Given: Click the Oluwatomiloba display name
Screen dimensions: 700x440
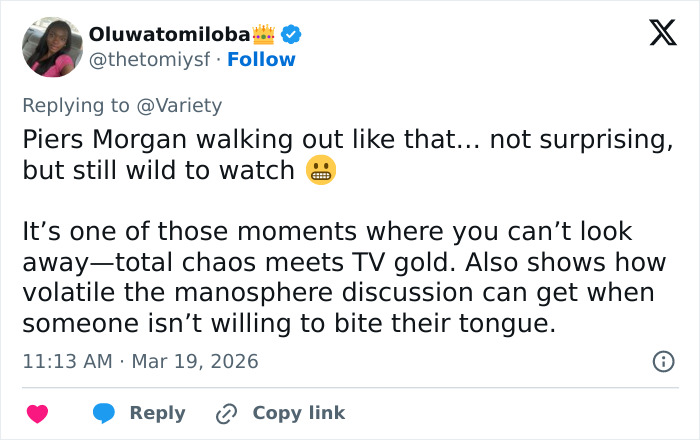Looking at the screenshot, I should 168,34.
